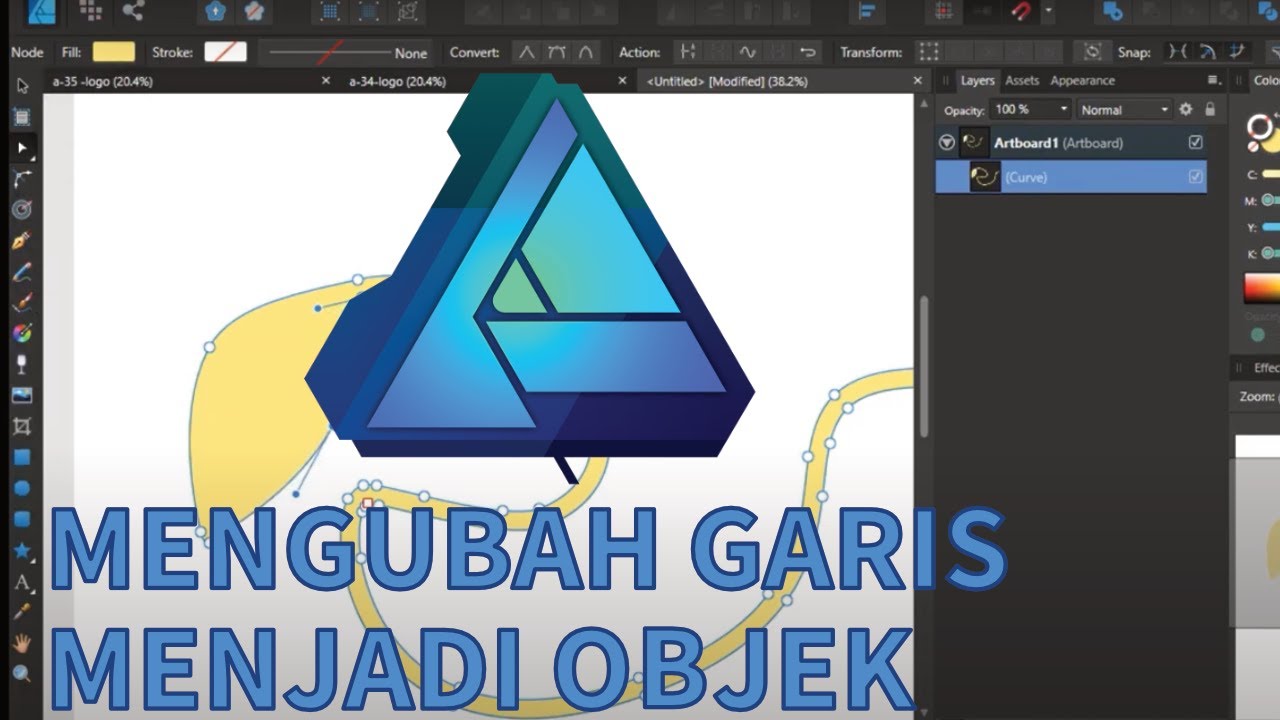The width and height of the screenshot is (1280, 720).
Task: Open the Normal blend mode dropdown
Action: [x=1125, y=109]
